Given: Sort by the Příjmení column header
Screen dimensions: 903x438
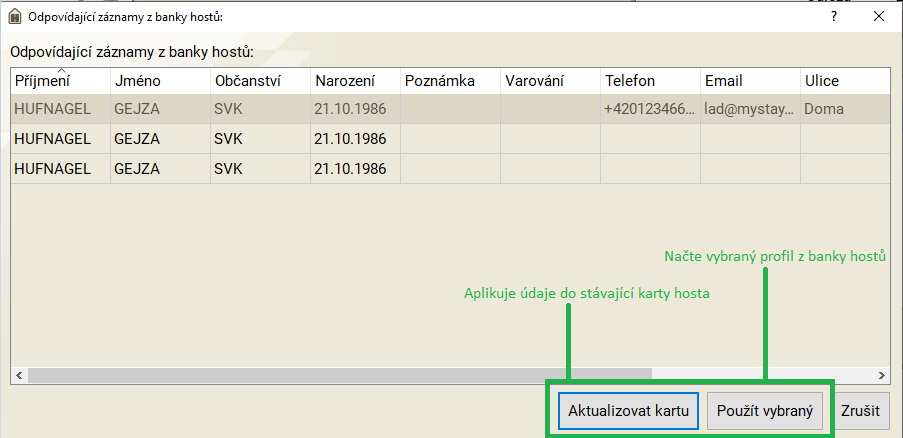Looking at the screenshot, I should tap(59, 81).
